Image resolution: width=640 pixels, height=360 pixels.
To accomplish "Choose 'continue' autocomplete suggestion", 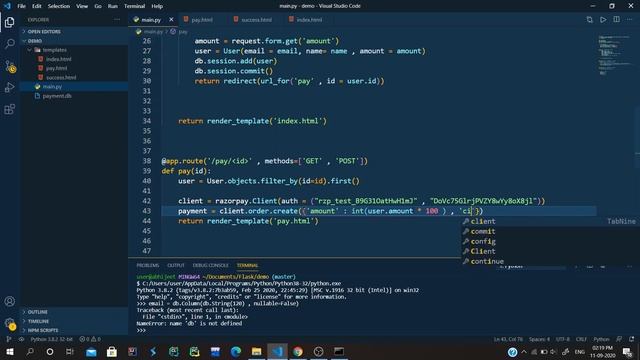I will click(549, 261).
